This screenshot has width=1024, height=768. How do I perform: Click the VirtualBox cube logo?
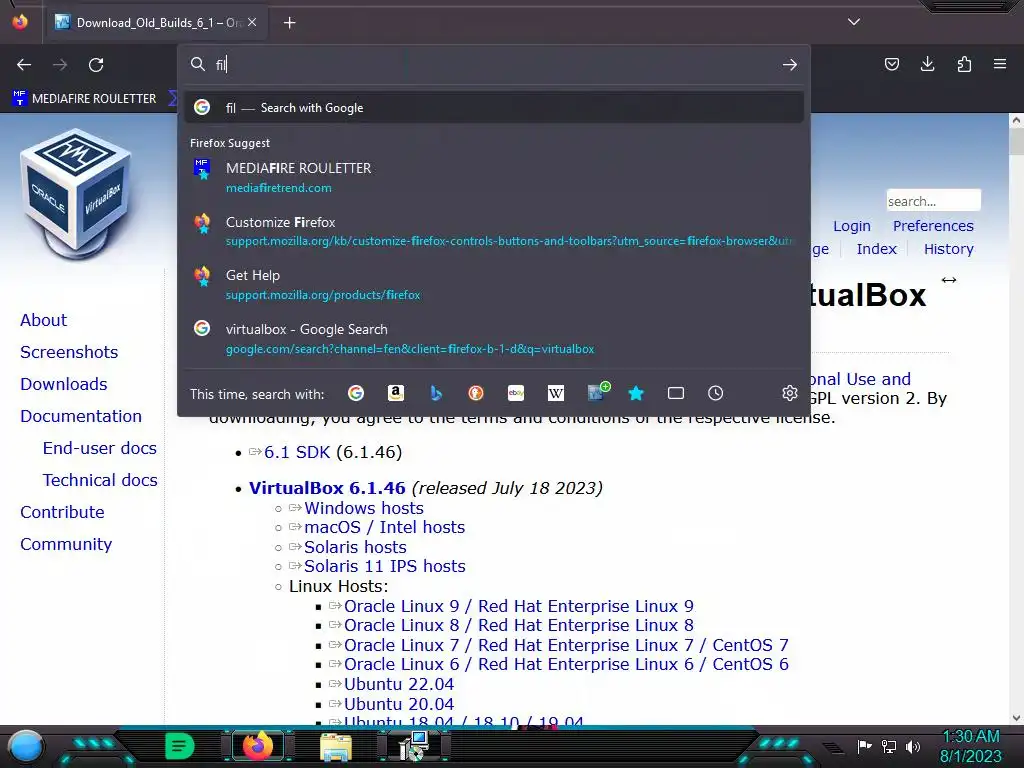(x=75, y=195)
